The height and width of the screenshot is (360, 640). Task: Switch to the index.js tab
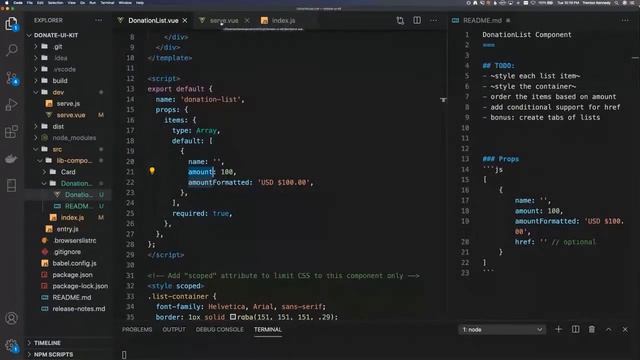pos(283,20)
